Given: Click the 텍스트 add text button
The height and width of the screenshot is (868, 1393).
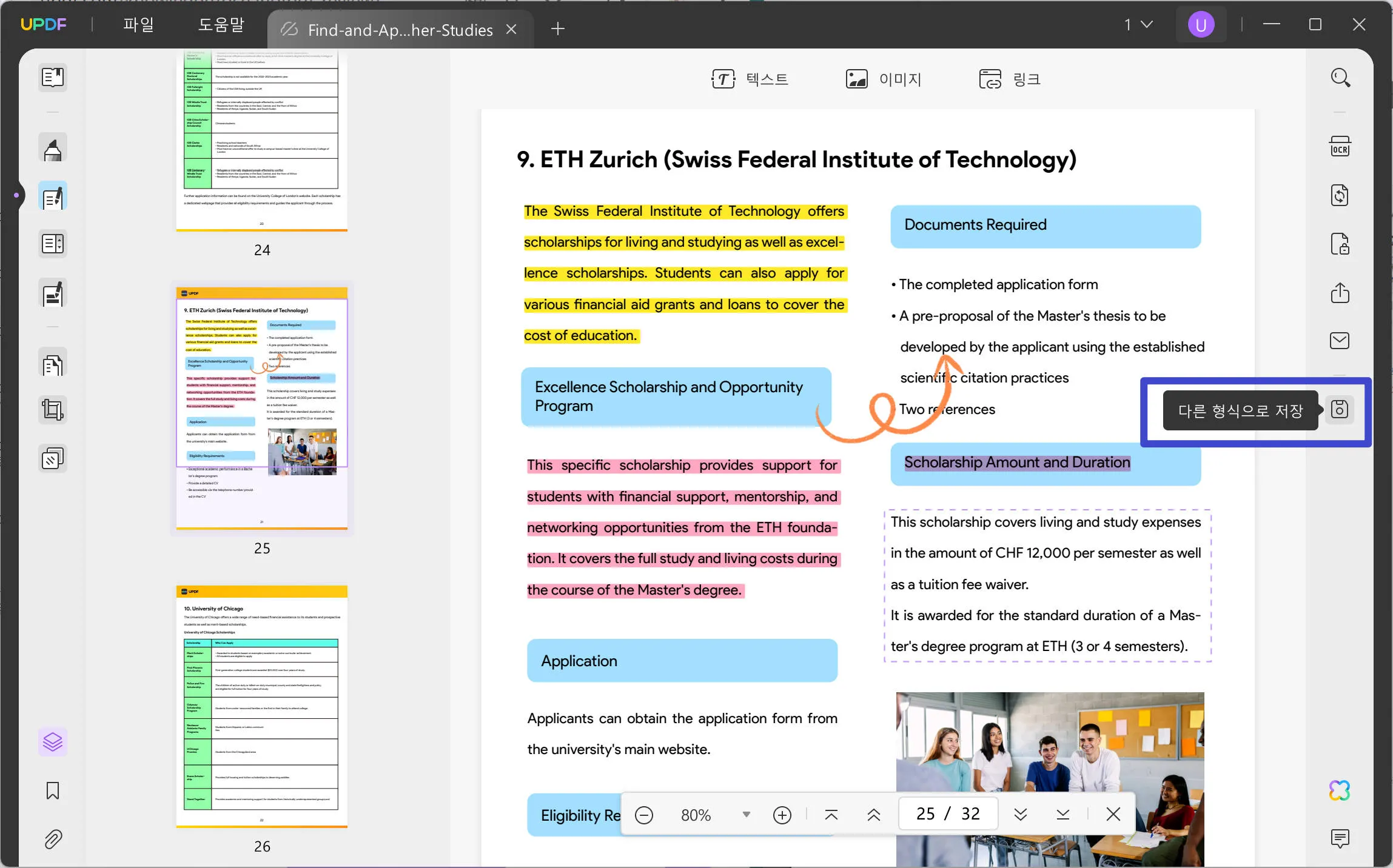Looking at the screenshot, I should [750, 79].
